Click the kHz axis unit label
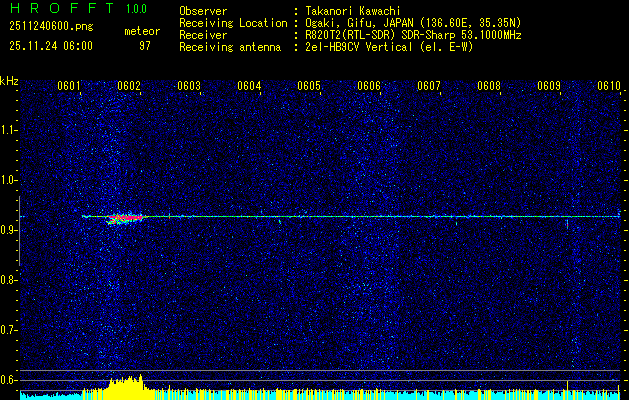This screenshot has height=400, width=629. (x=9, y=81)
